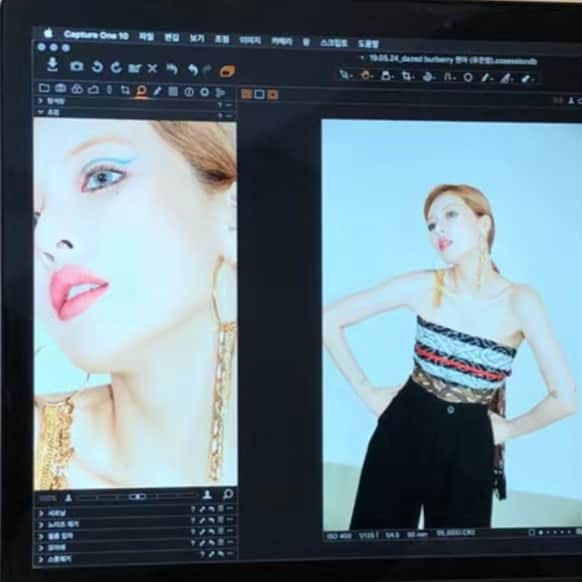
Task: Open the 조정 (Adjustments) menu
Action: pos(222,39)
